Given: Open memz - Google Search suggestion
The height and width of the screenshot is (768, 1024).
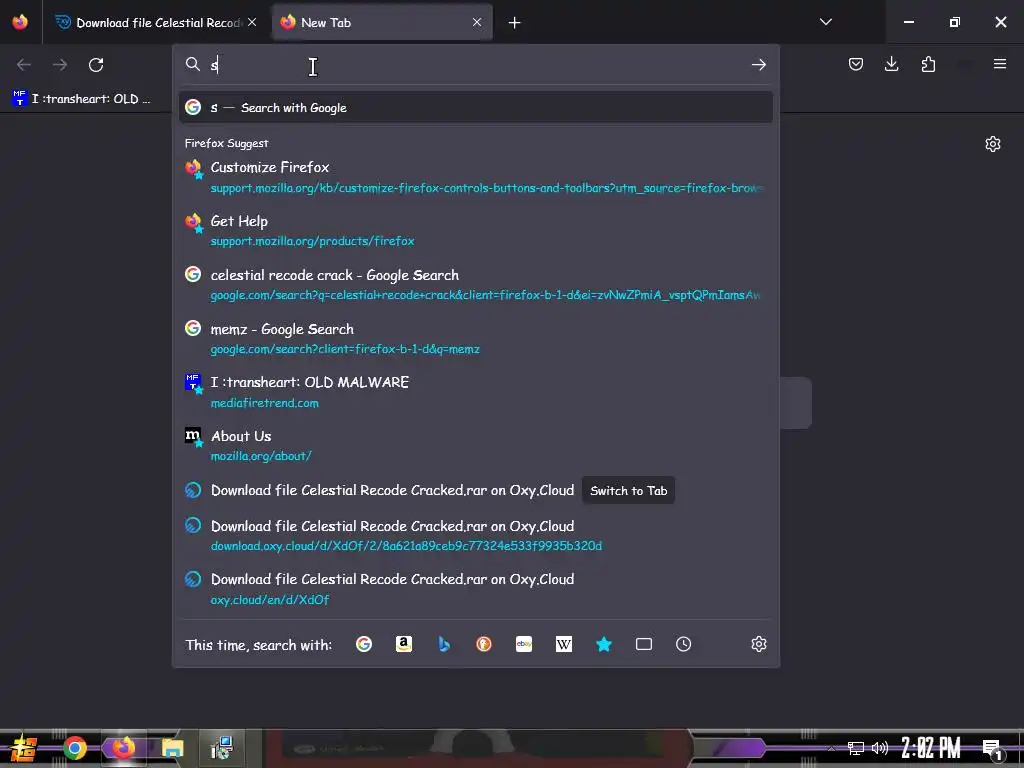Looking at the screenshot, I should point(475,338).
